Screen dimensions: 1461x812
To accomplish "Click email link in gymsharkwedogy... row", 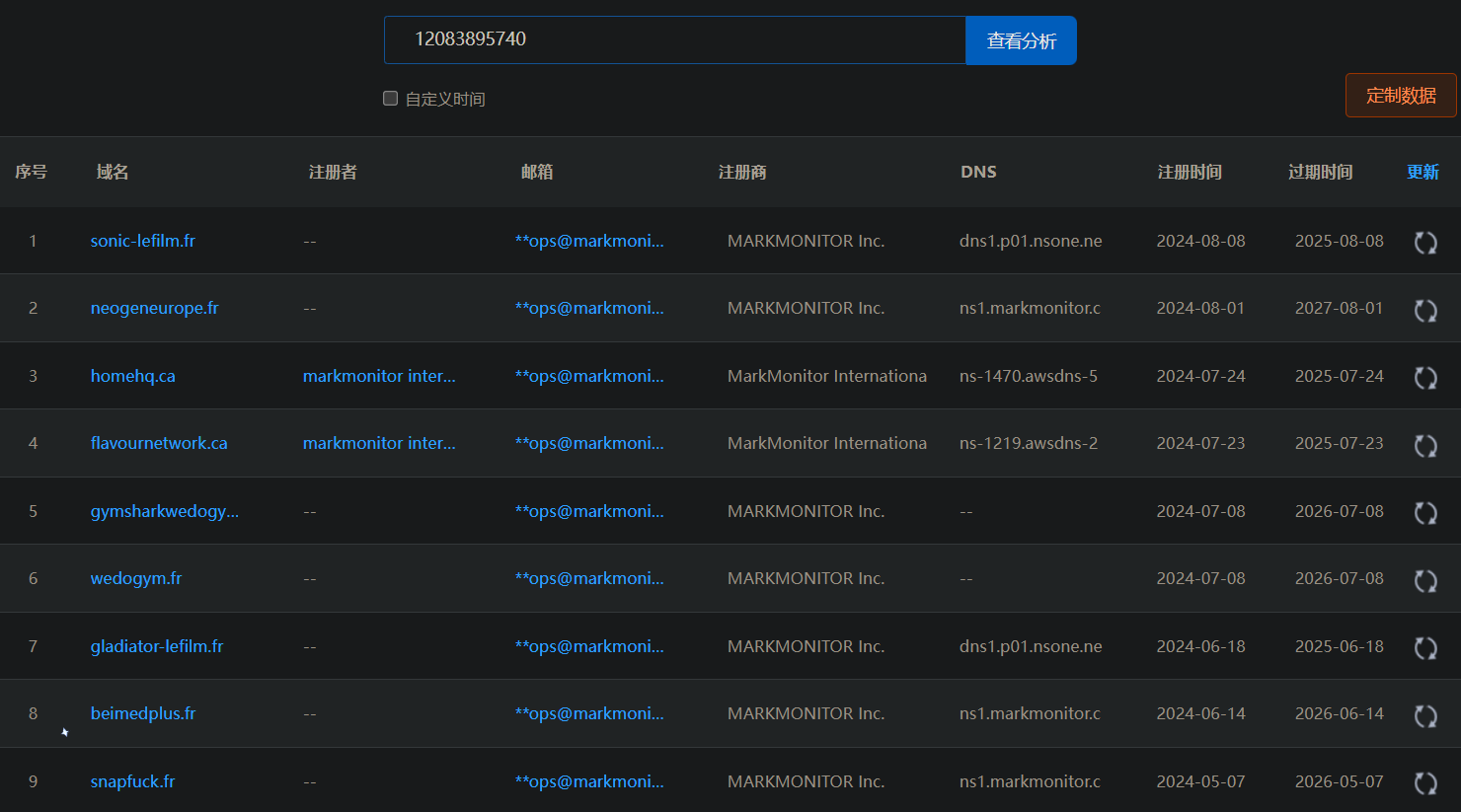I will point(589,511).
